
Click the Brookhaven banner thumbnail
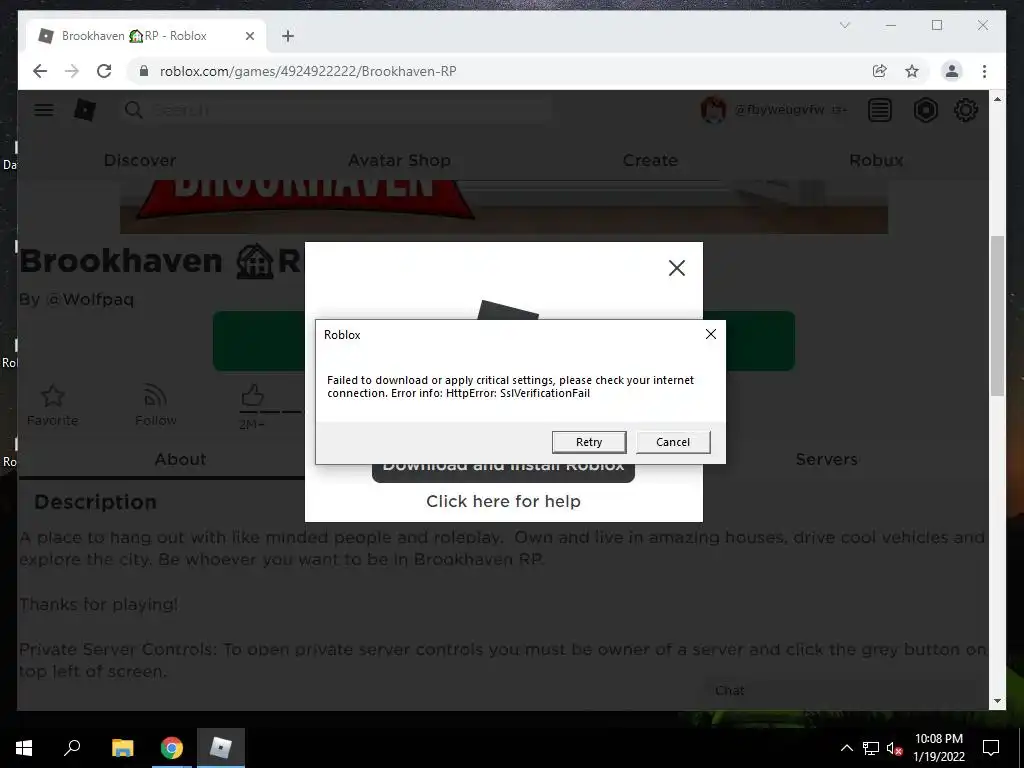click(504, 207)
